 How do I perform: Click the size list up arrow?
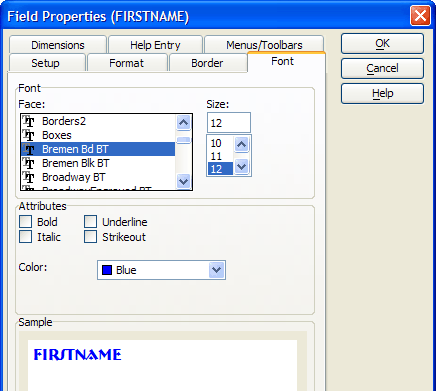point(242,144)
